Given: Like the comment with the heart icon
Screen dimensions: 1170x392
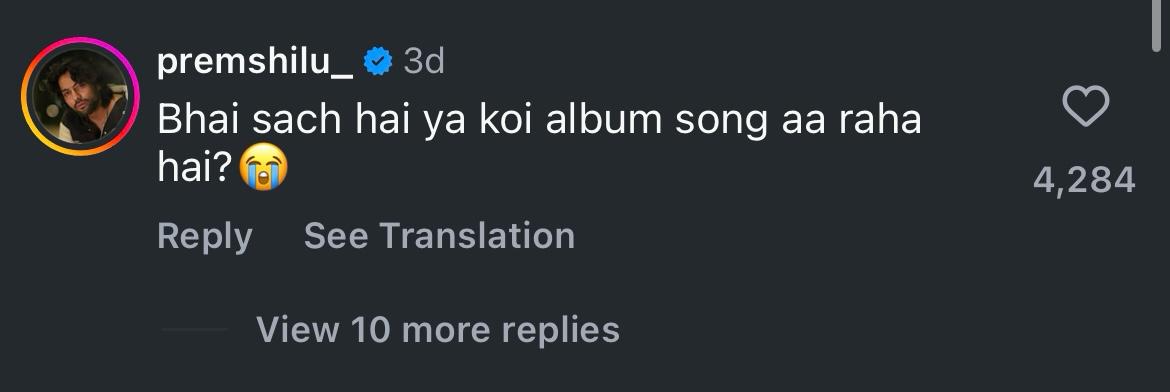Looking at the screenshot, I should (1085, 106).
